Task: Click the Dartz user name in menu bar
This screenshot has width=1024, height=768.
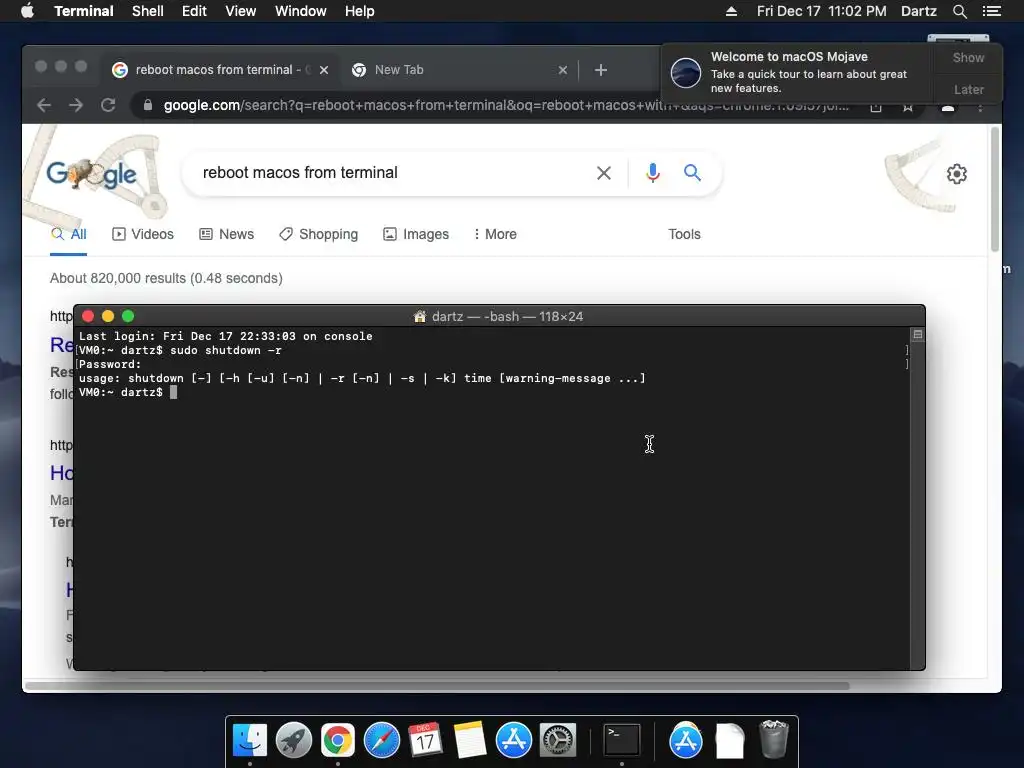Action: [918, 11]
